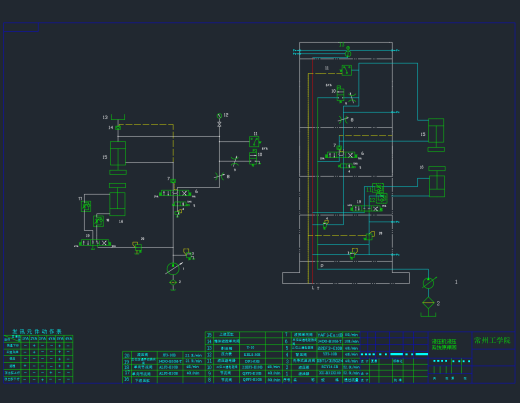
Task: Select the variable pump symbol in left schematic
Action: 173,269
